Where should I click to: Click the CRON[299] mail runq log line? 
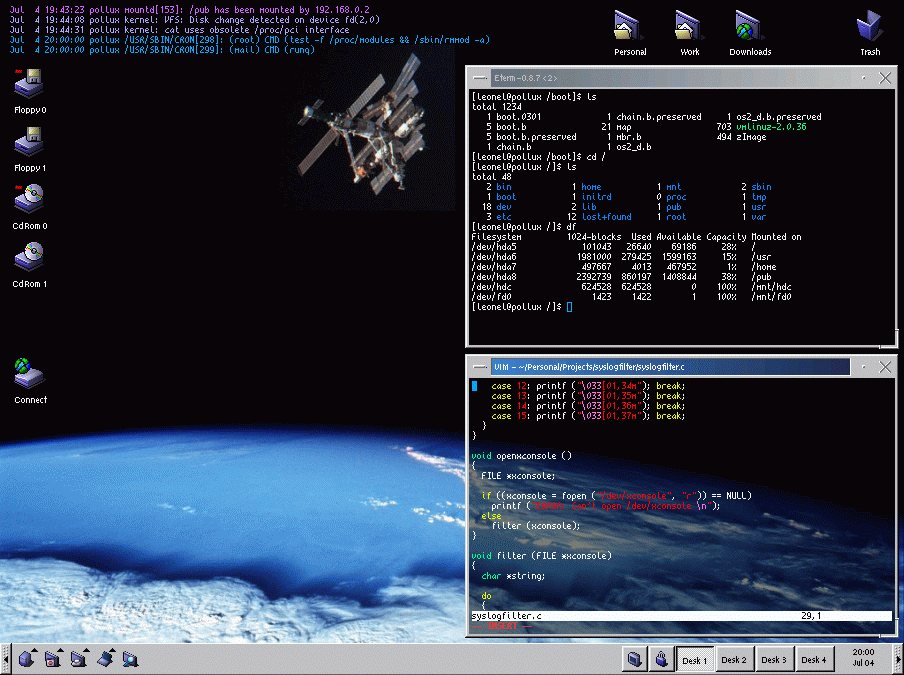click(162, 50)
